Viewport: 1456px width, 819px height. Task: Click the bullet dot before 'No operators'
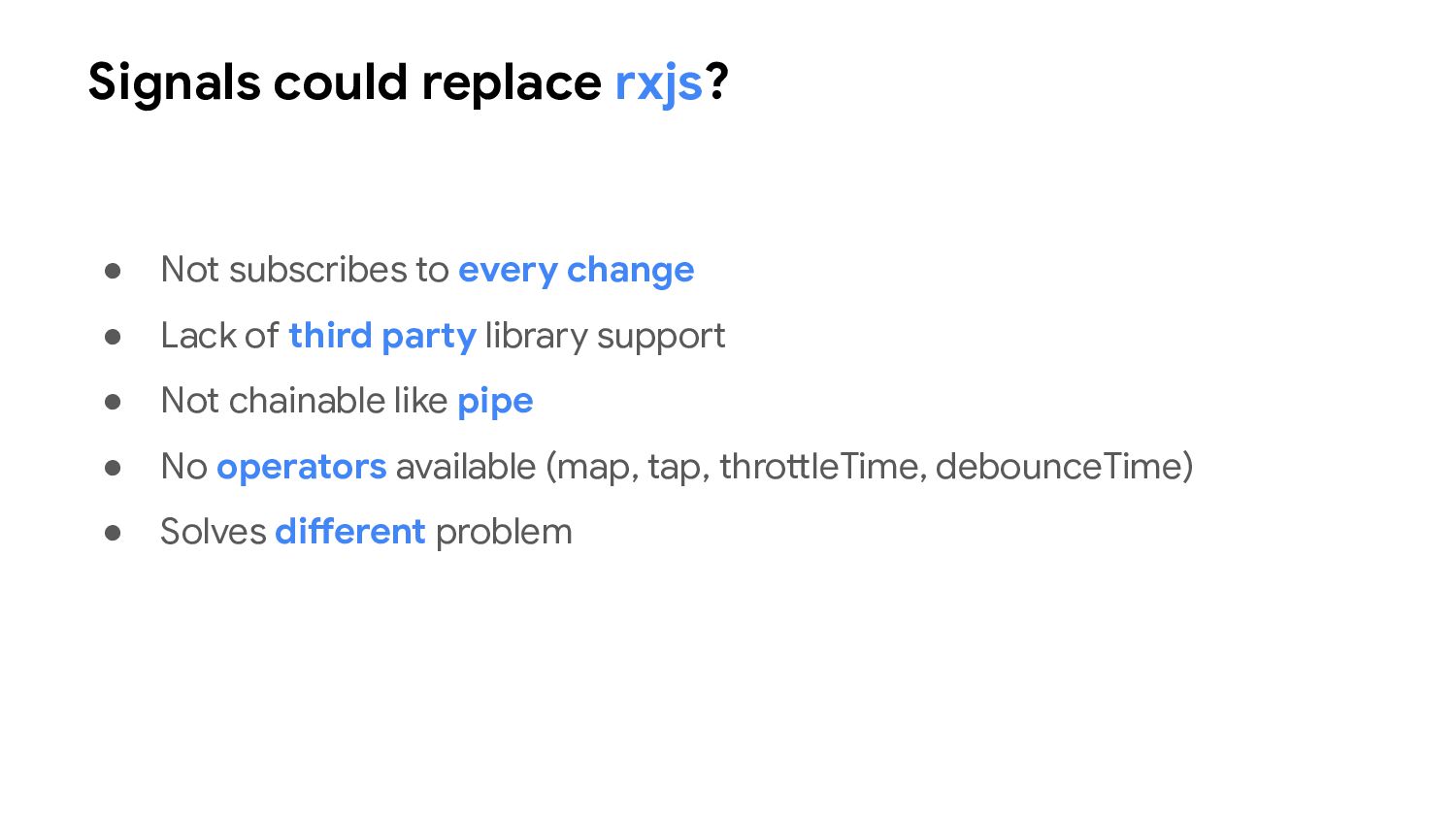pyautogui.click(x=113, y=468)
